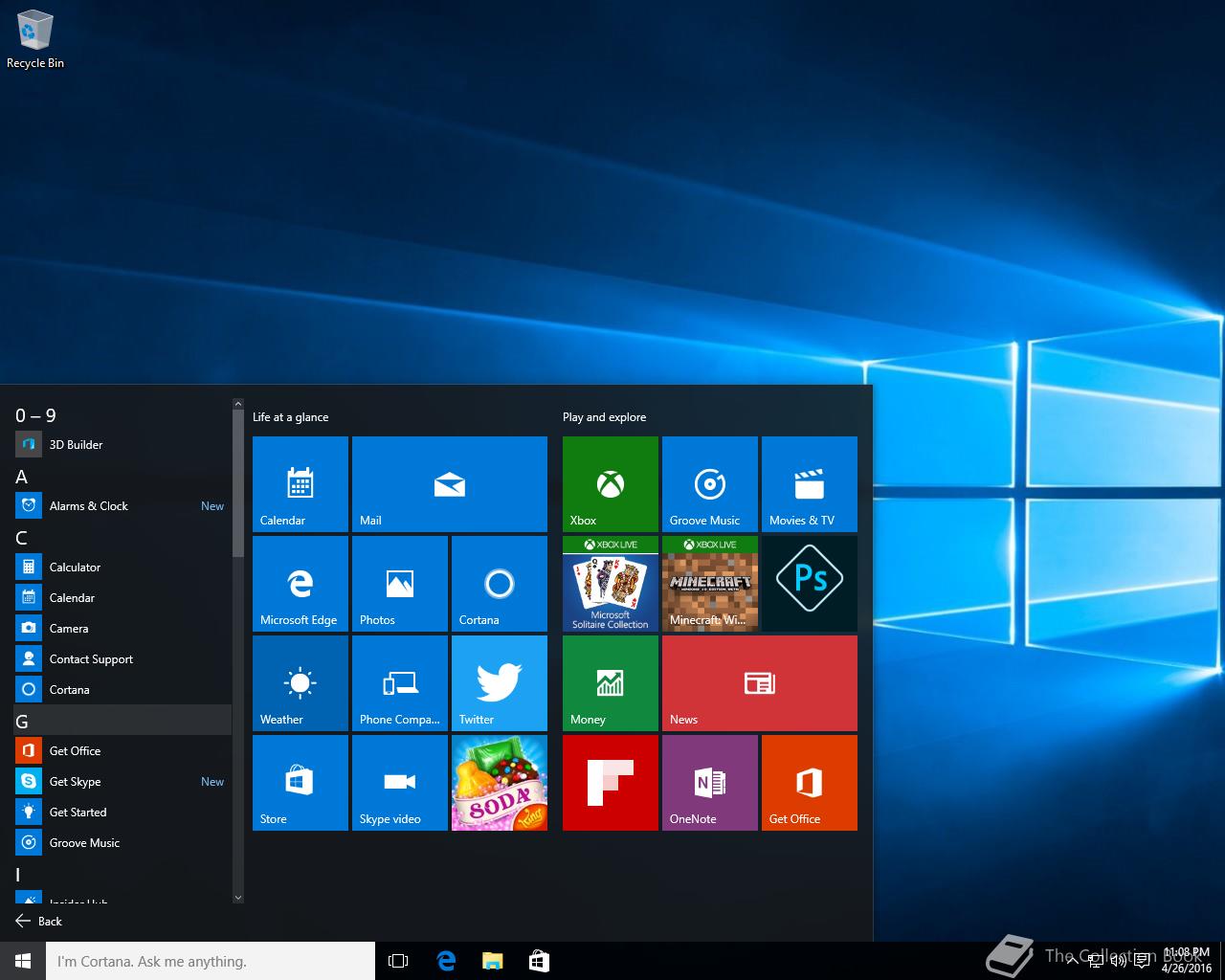This screenshot has height=980, width=1225.
Task: Open the Flipboard tile
Action: 611,783
